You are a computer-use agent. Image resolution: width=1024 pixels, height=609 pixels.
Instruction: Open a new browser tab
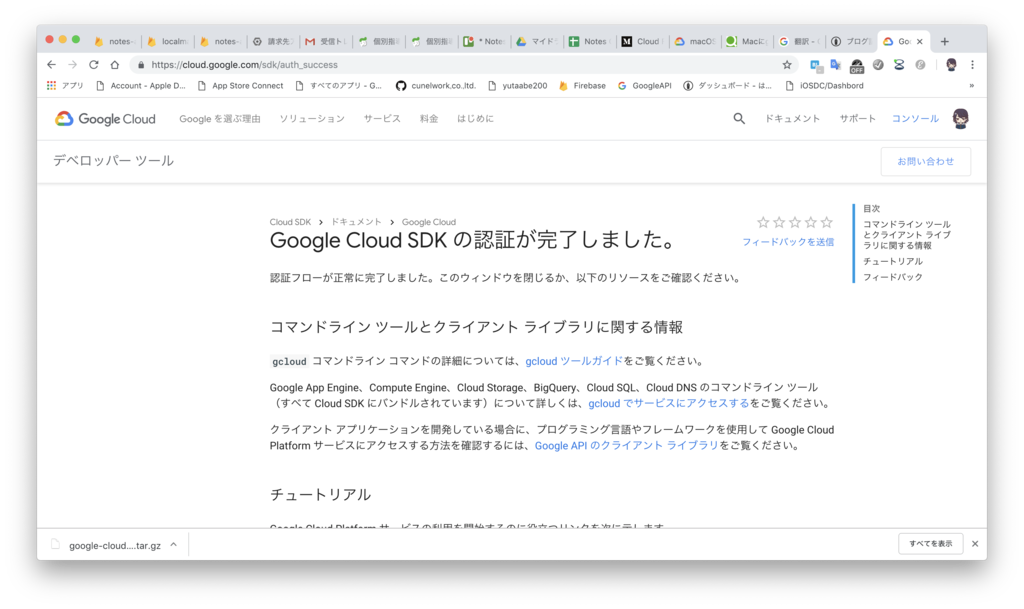[x=944, y=41]
